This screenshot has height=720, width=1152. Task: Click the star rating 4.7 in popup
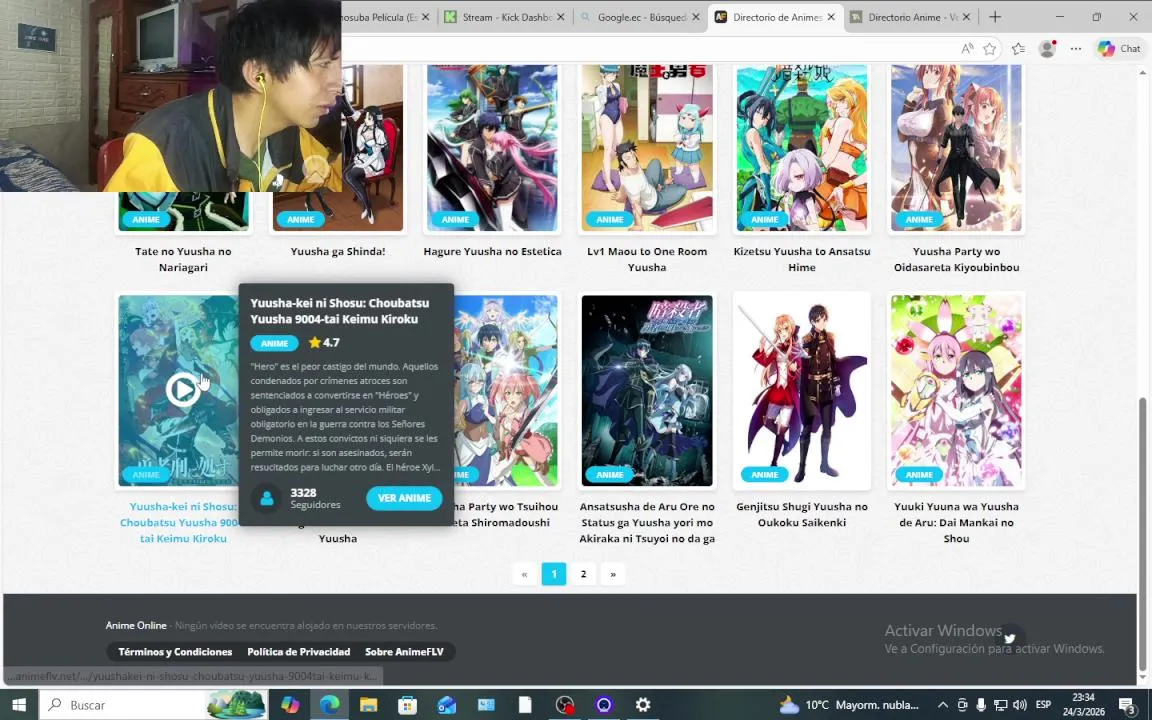click(324, 342)
